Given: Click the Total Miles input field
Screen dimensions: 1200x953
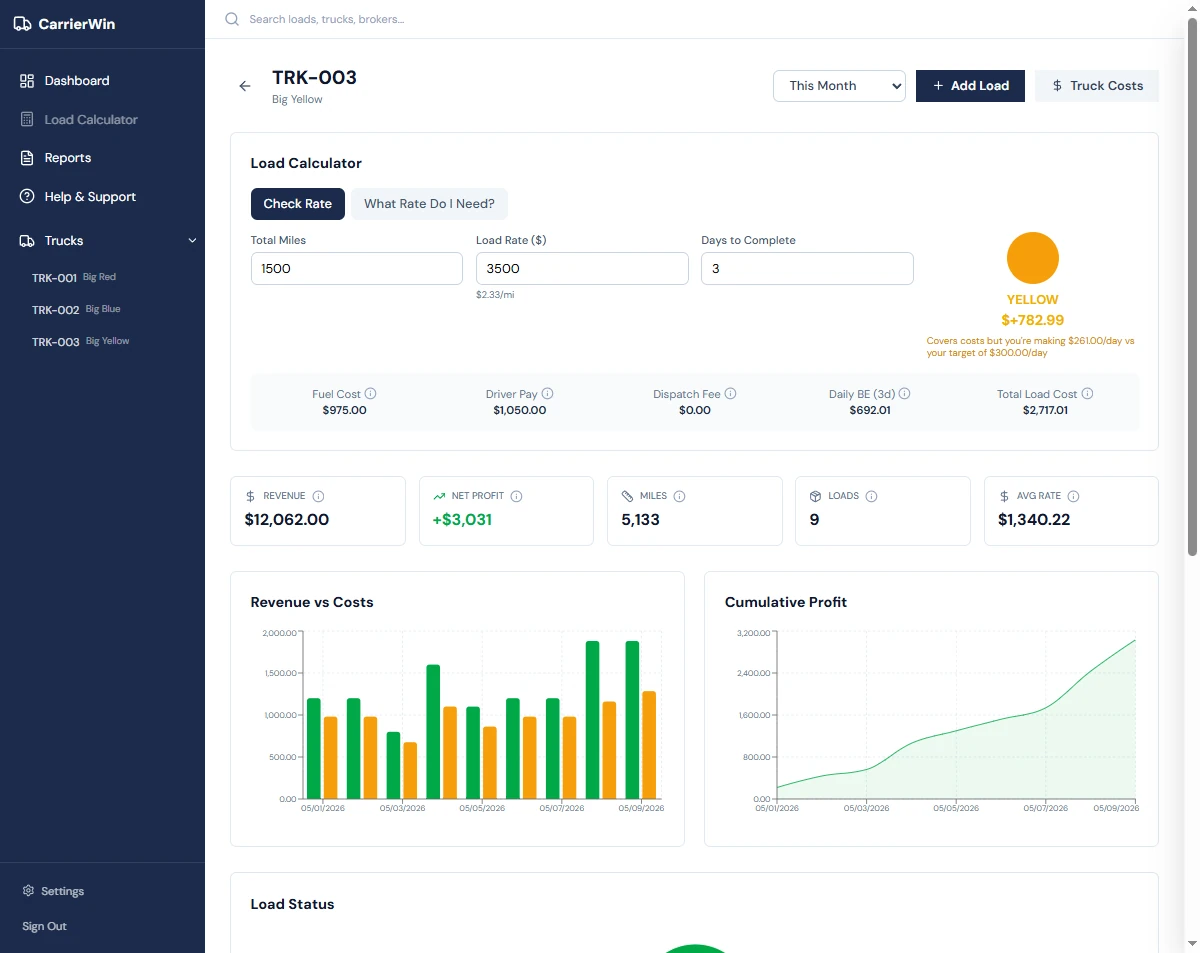Looking at the screenshot, I should tap(357, 268).
